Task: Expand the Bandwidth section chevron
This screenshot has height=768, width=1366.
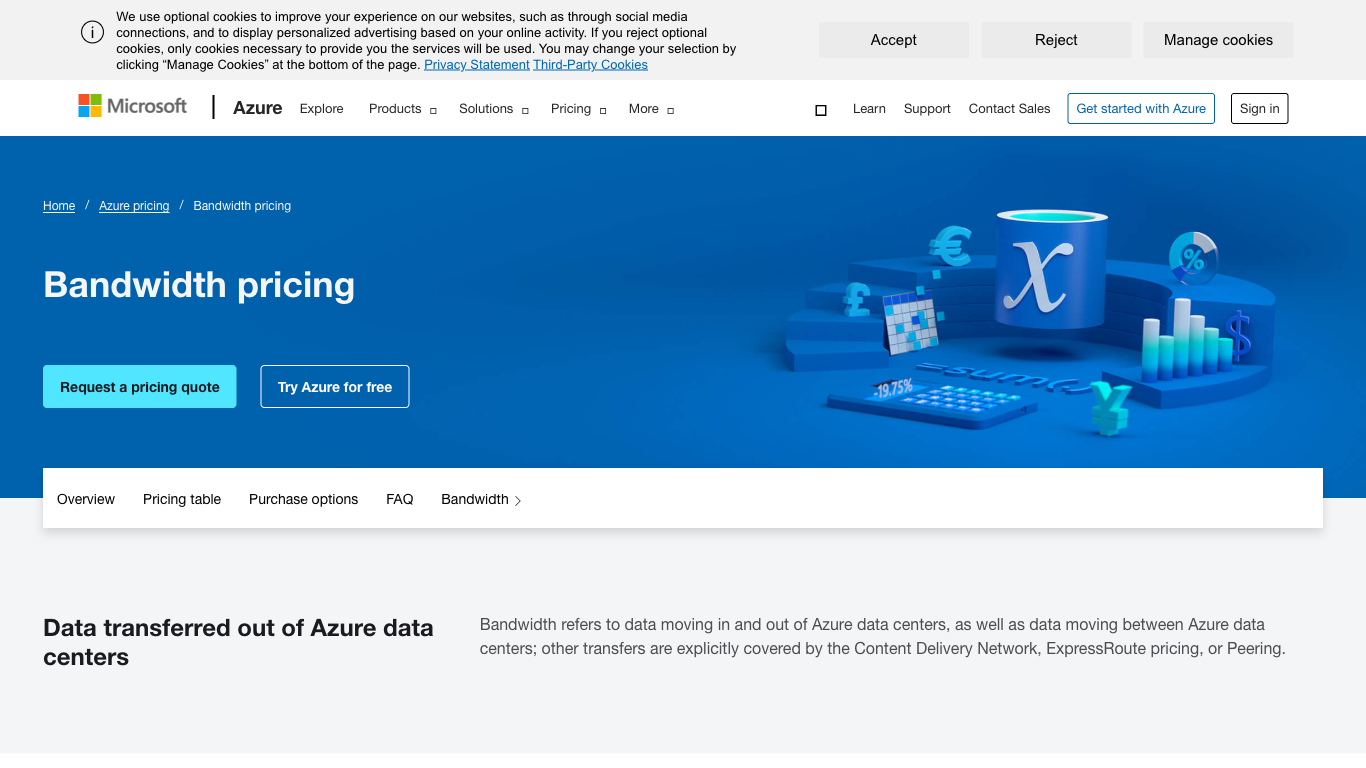Action: click(518, 501)
